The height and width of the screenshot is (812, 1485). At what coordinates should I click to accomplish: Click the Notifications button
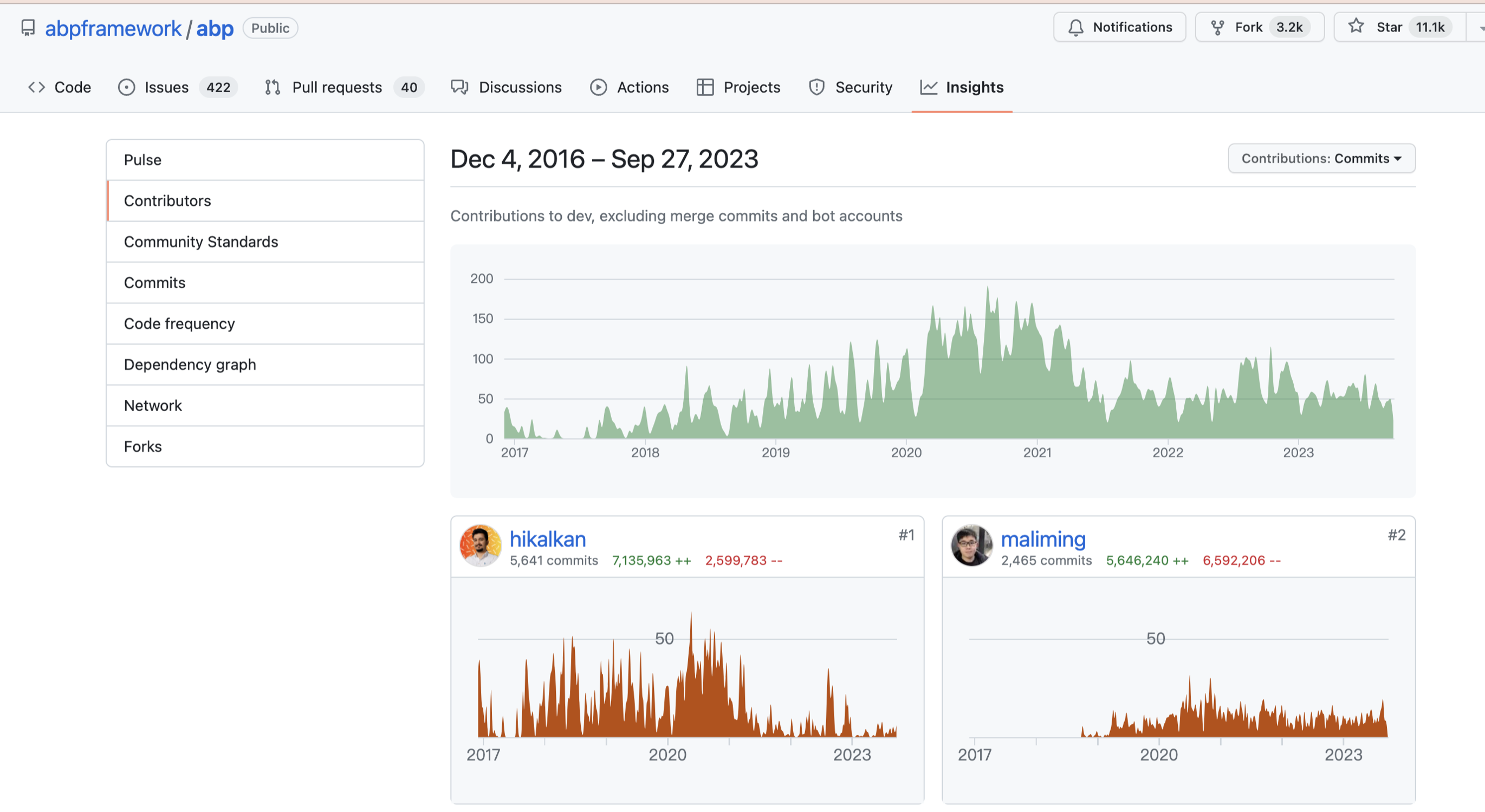(1119, 27)
